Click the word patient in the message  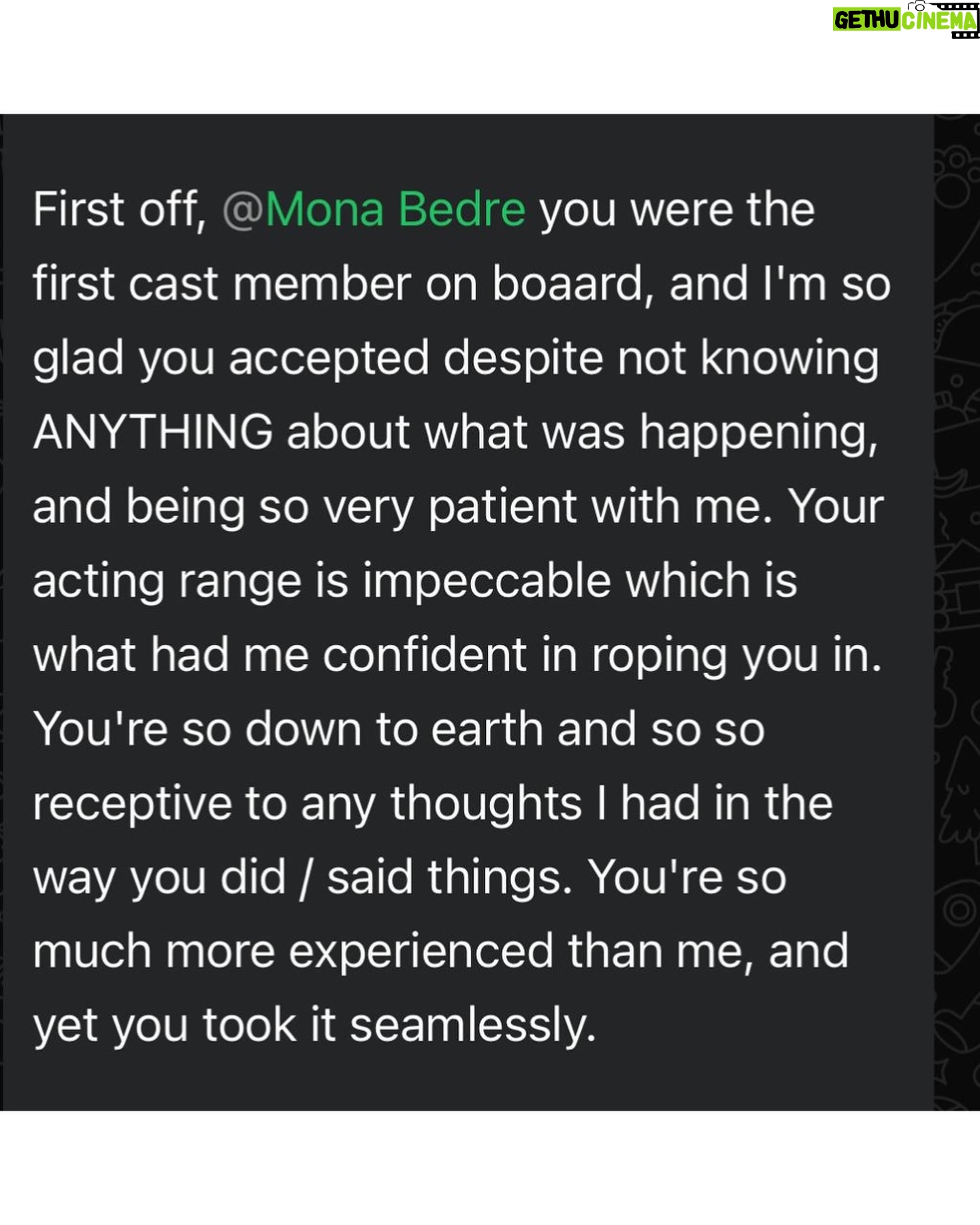502,507
